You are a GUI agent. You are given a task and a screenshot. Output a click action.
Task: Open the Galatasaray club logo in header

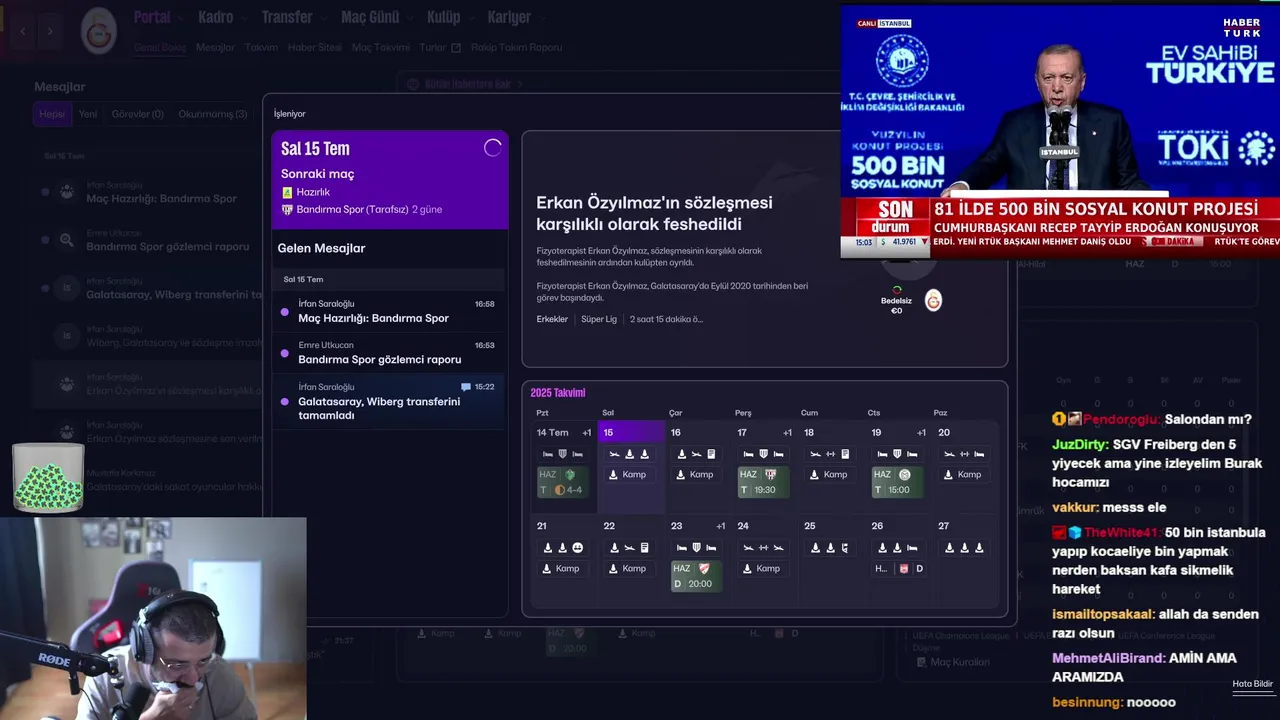(99, 30)
